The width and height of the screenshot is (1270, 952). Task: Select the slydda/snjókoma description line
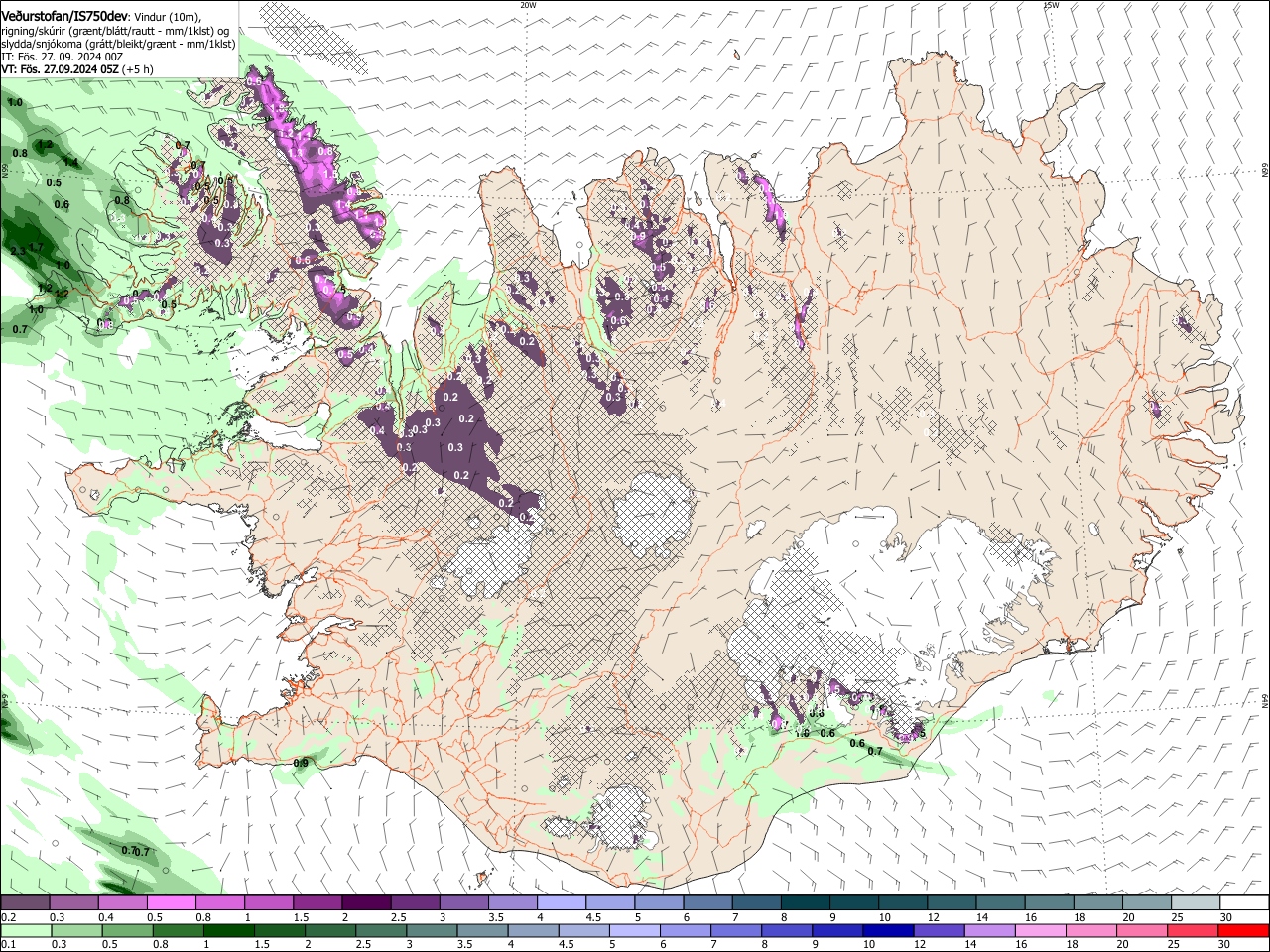(118, 44)
